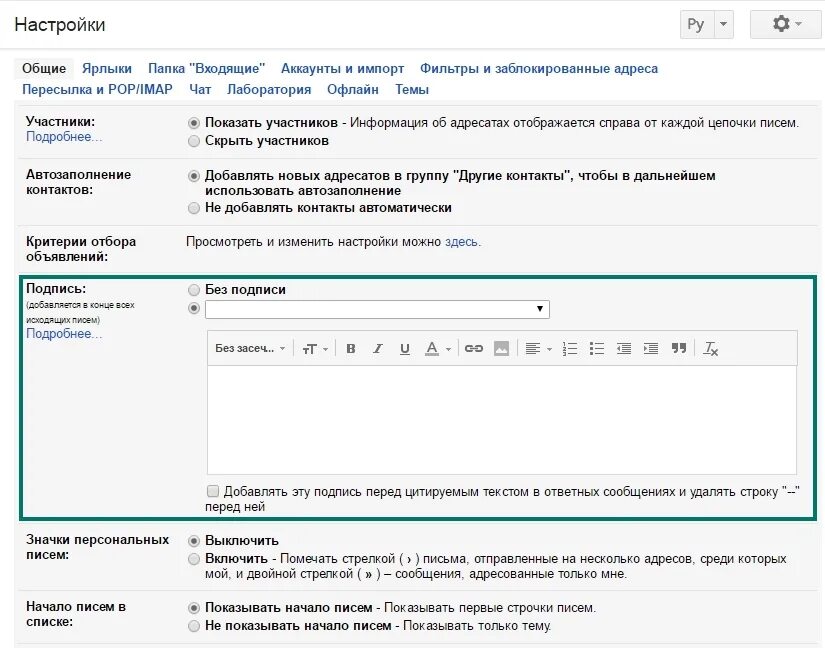Open the text color picker icon
This screenshot has width=825, height=648.
pyautogui.click(x=432, y=349)
